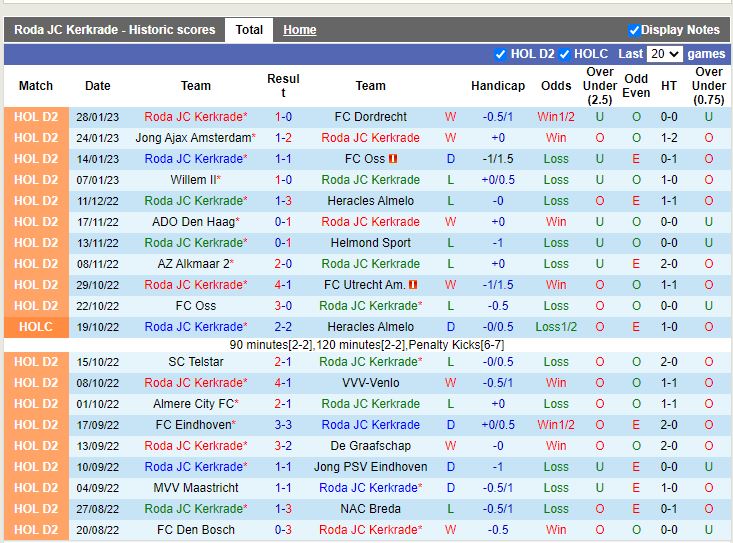Click the 1-0 score of the 28/01/23 match

283,117
